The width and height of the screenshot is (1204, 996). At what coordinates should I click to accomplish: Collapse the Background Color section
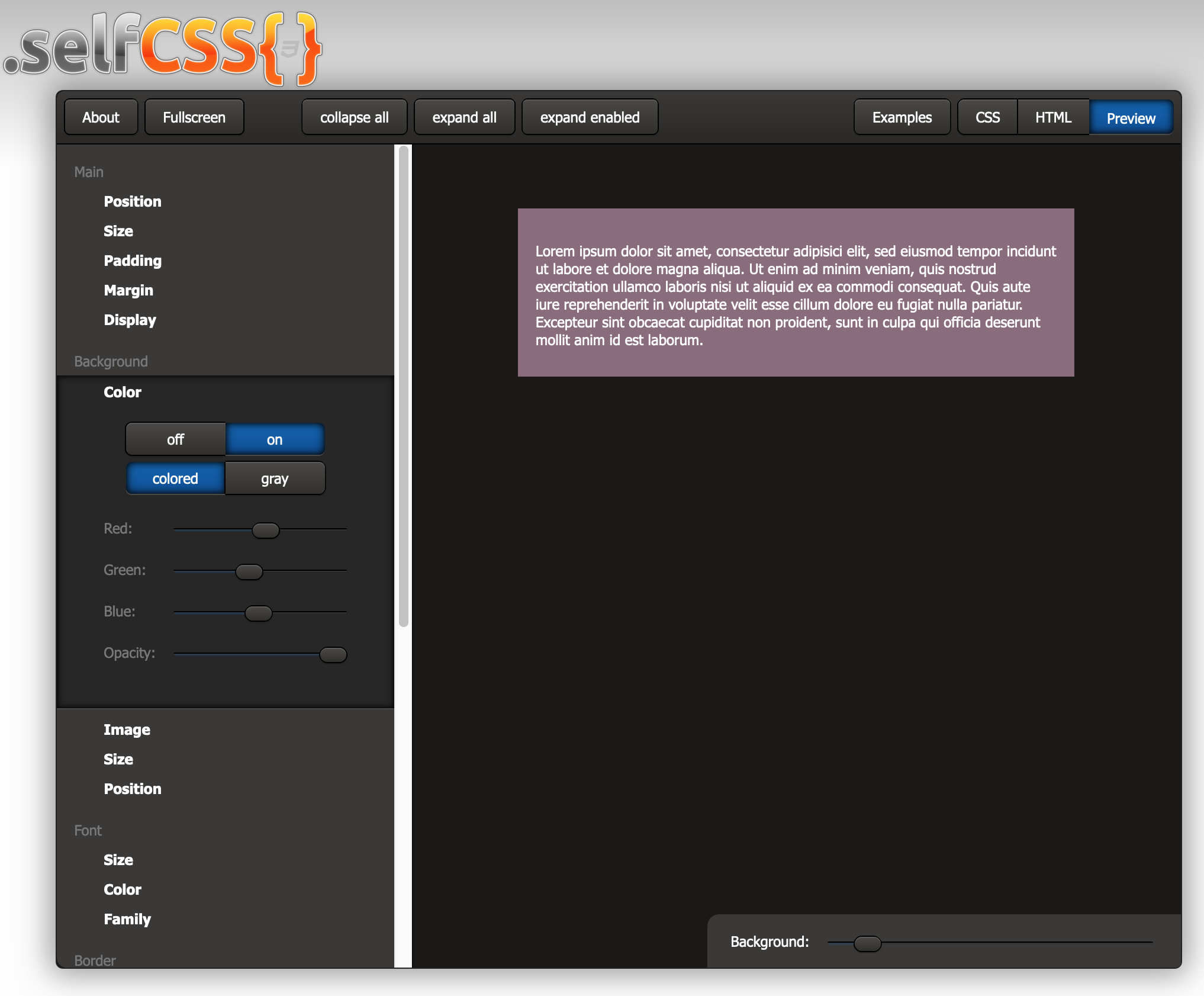tap(123, 392)
